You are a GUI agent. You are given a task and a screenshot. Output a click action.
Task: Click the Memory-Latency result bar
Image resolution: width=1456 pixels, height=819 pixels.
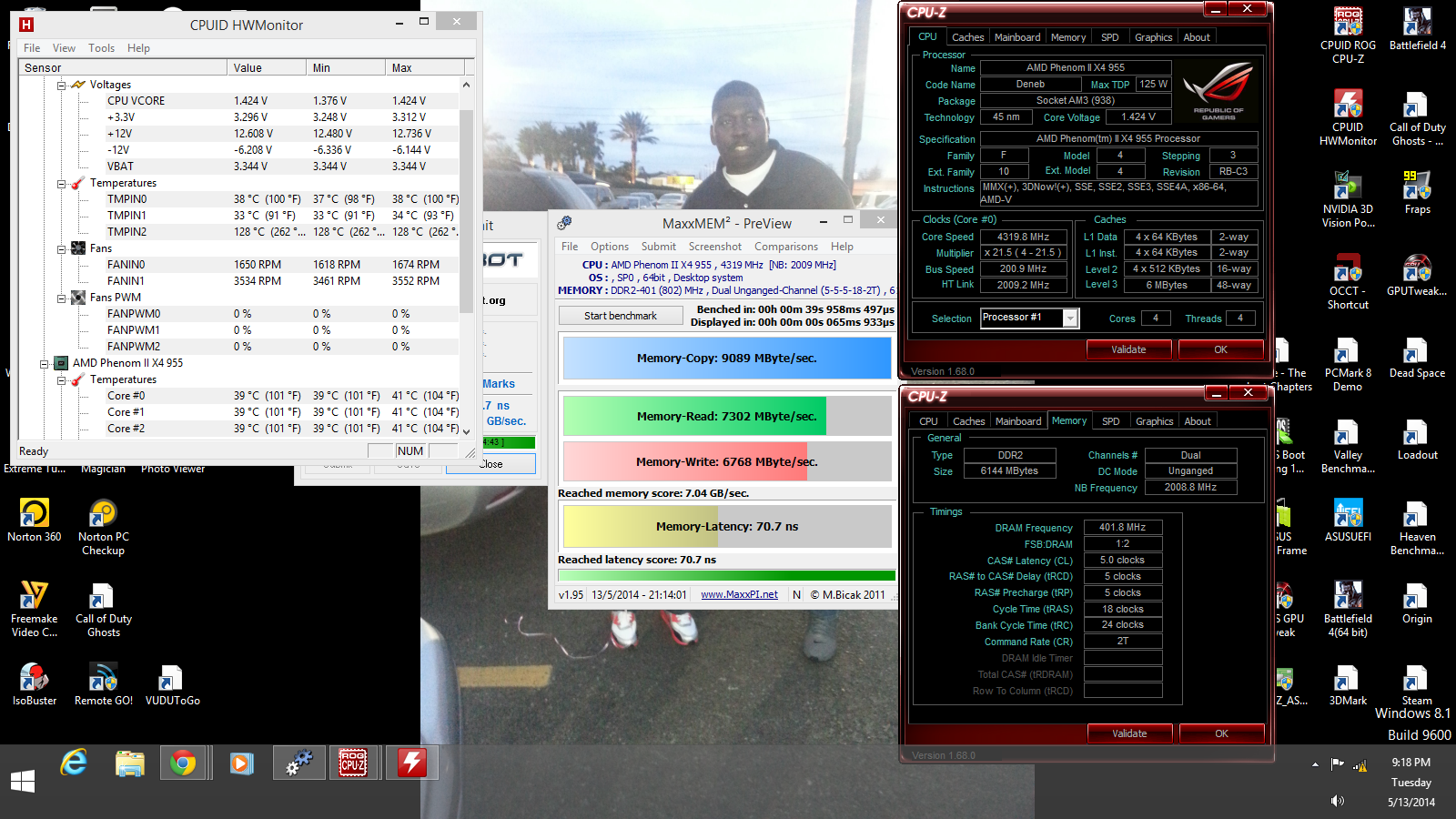726,527
